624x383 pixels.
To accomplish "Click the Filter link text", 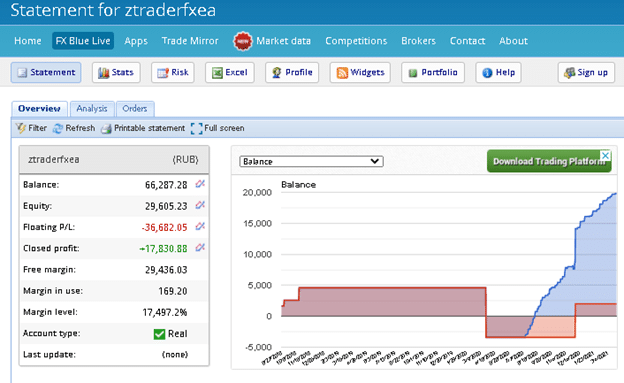I will coord(37,128).
